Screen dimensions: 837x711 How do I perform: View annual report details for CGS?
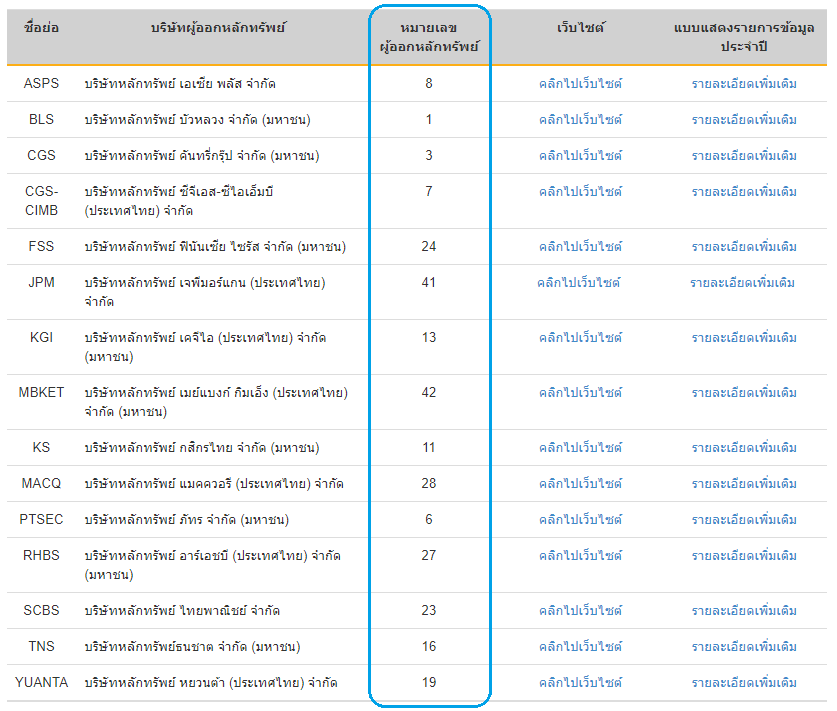pyautogui.click(x=744, y=156)
